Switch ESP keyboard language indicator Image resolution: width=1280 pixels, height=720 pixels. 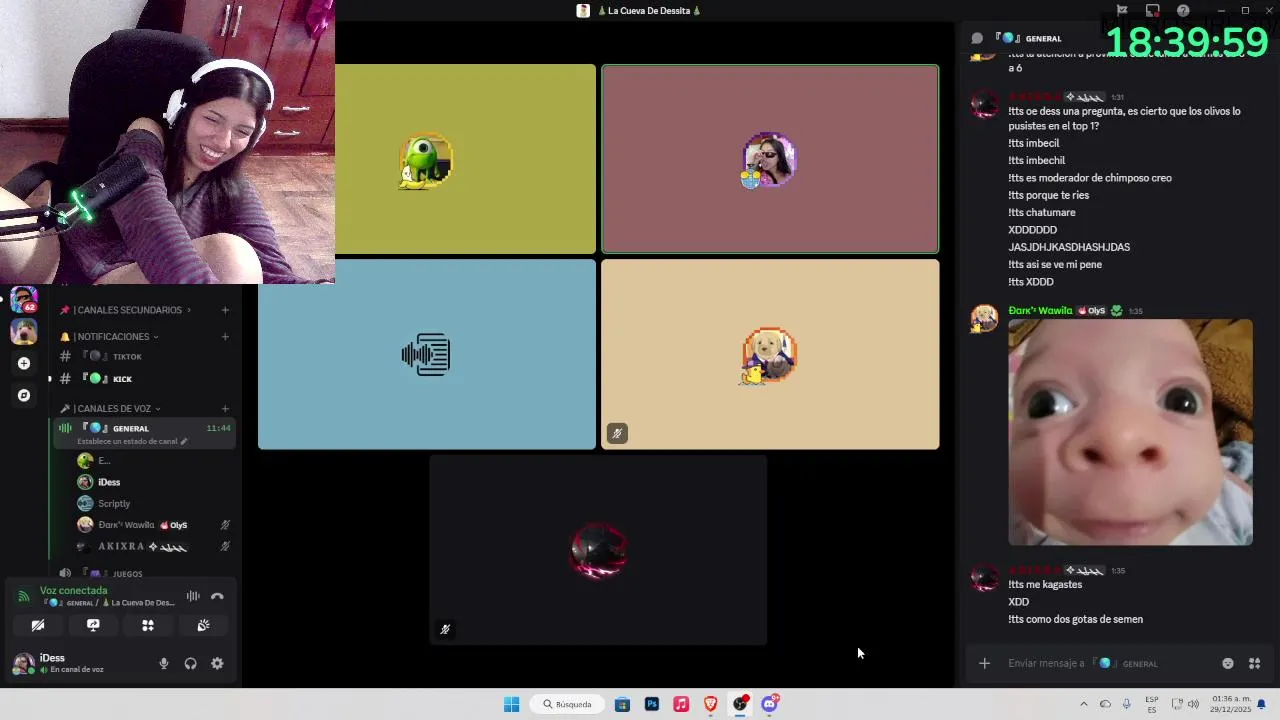click(1152, 704)
